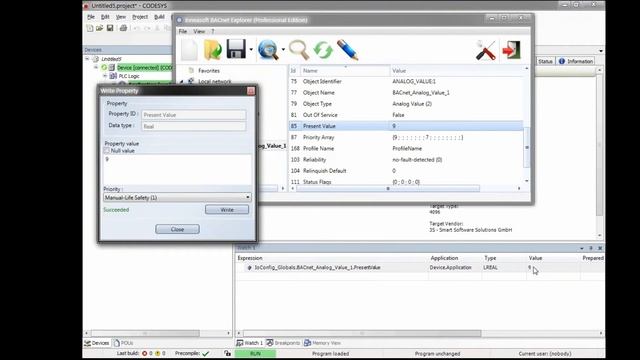640x360 pixels.
Task: Open the Watch 1 panel dropdown arrow
Action: 582,248
